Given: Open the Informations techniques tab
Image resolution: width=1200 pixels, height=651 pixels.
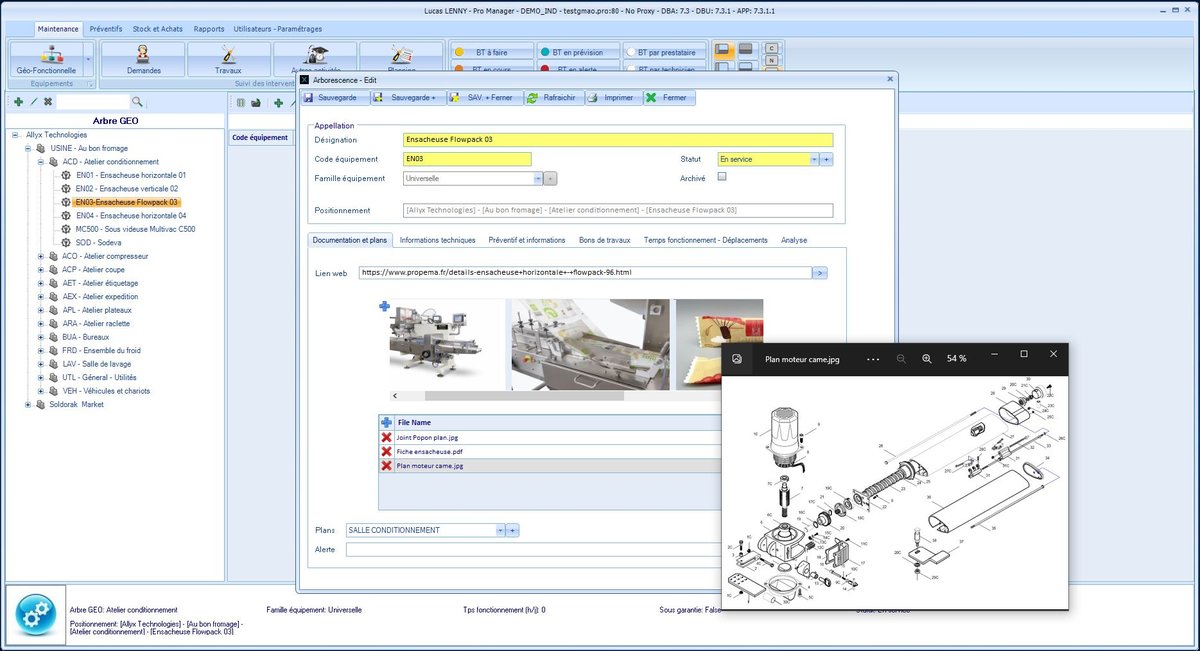Looking at the screenshot, I should [437, 240].
